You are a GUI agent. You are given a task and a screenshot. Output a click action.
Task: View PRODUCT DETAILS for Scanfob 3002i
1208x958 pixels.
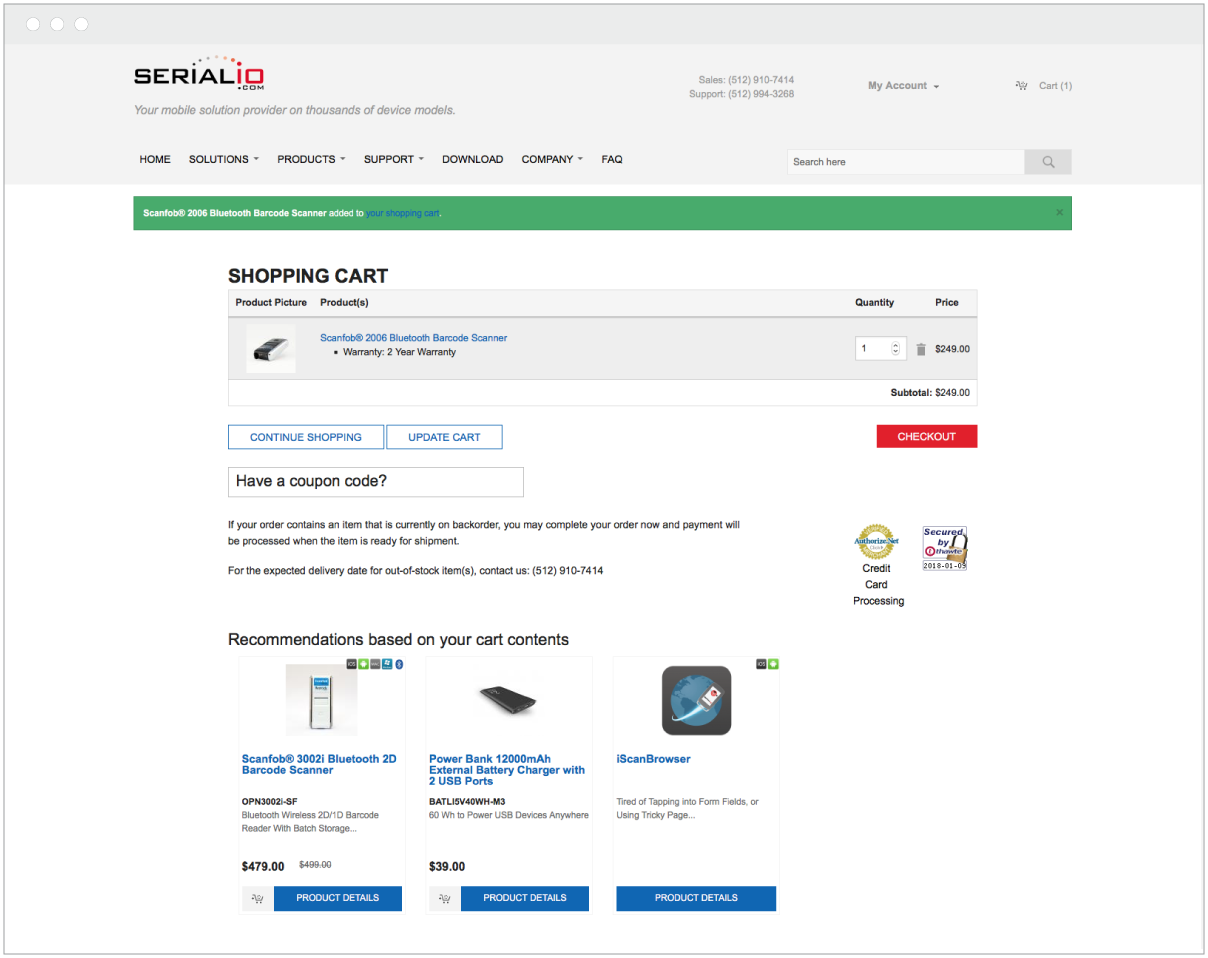pyautogui.click(x=337, y=898)
